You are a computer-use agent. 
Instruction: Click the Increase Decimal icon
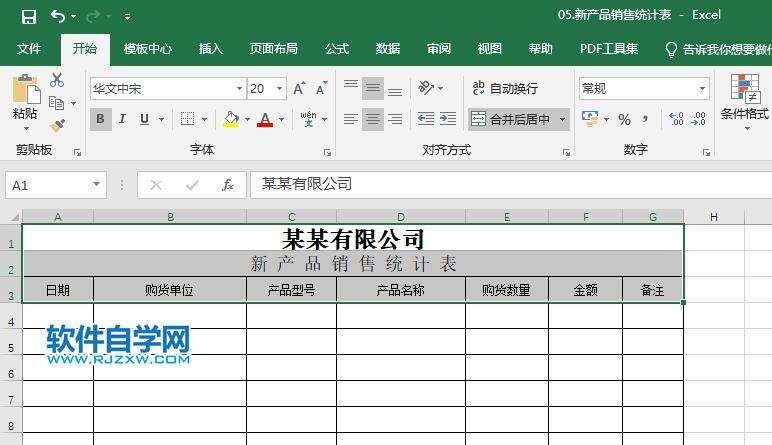point(676,119)
